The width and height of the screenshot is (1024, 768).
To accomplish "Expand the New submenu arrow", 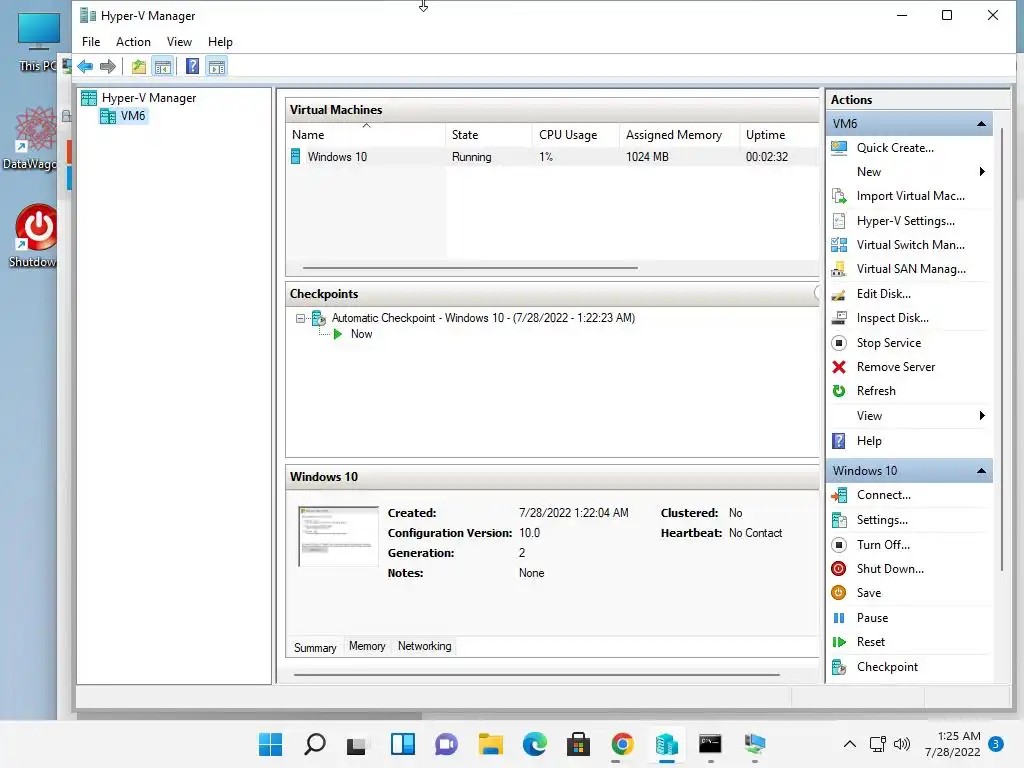I will pos(982,172).
